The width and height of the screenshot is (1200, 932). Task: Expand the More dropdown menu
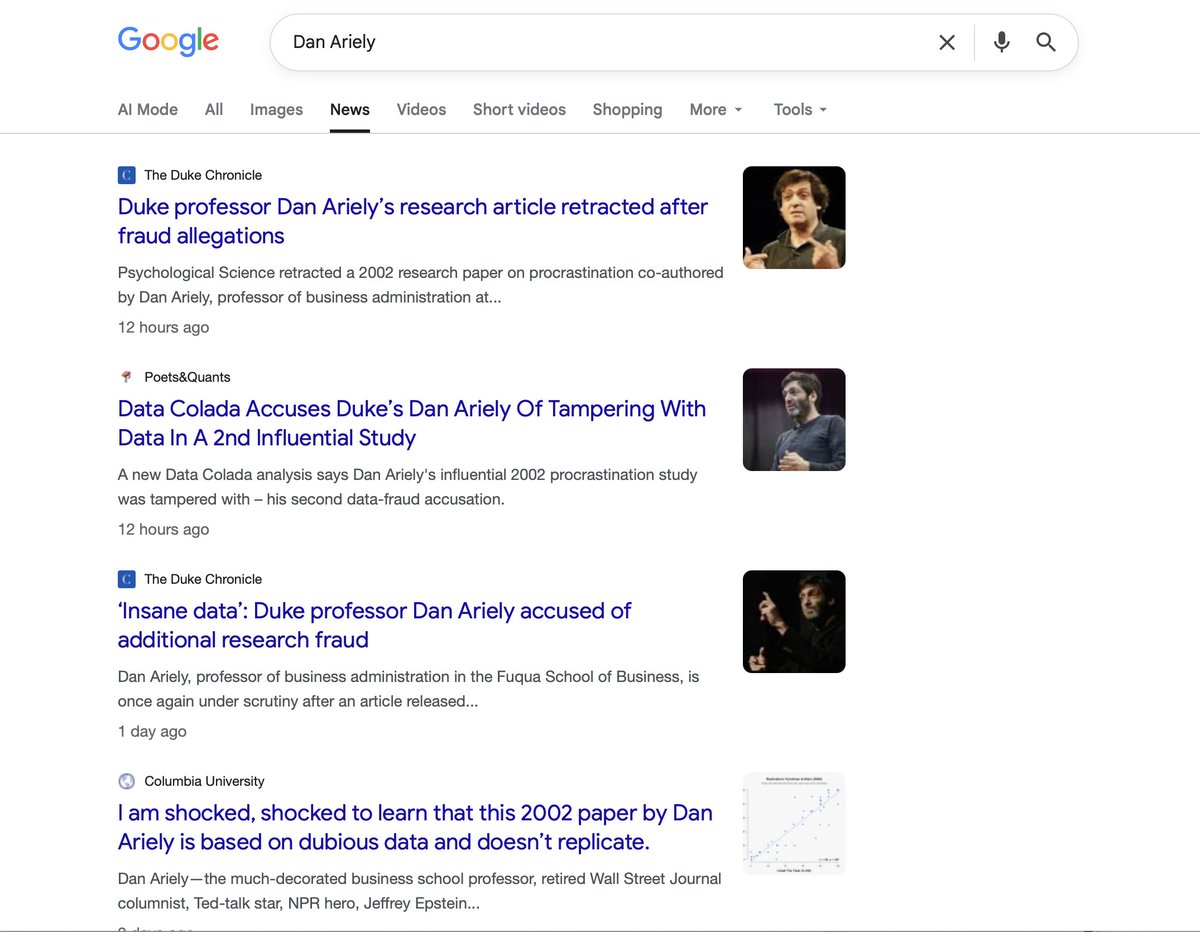point(716,110)
